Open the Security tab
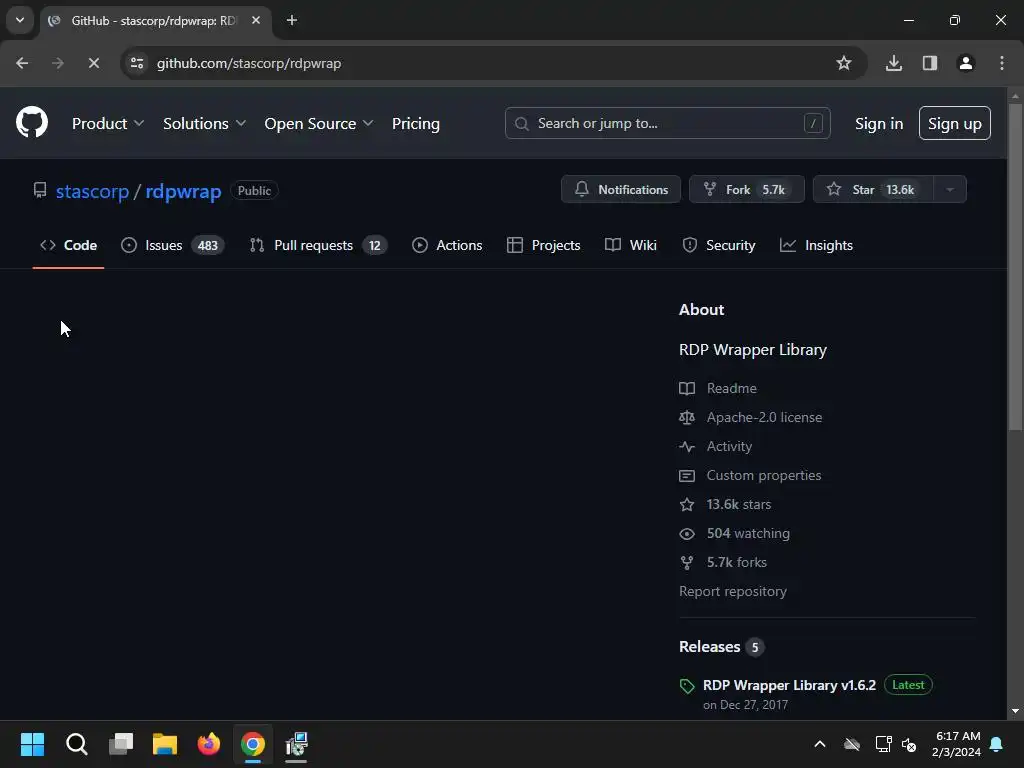 tap(718, 246)
